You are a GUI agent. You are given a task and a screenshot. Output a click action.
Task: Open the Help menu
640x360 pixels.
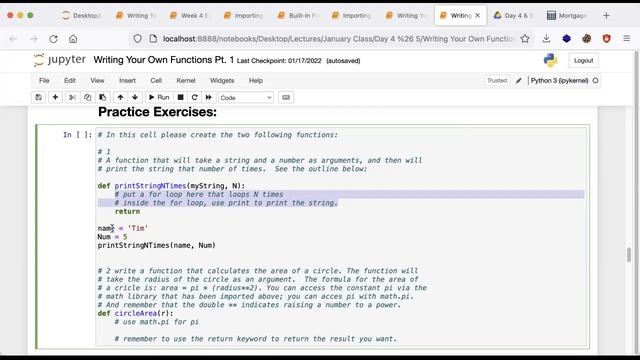[256, 81]
